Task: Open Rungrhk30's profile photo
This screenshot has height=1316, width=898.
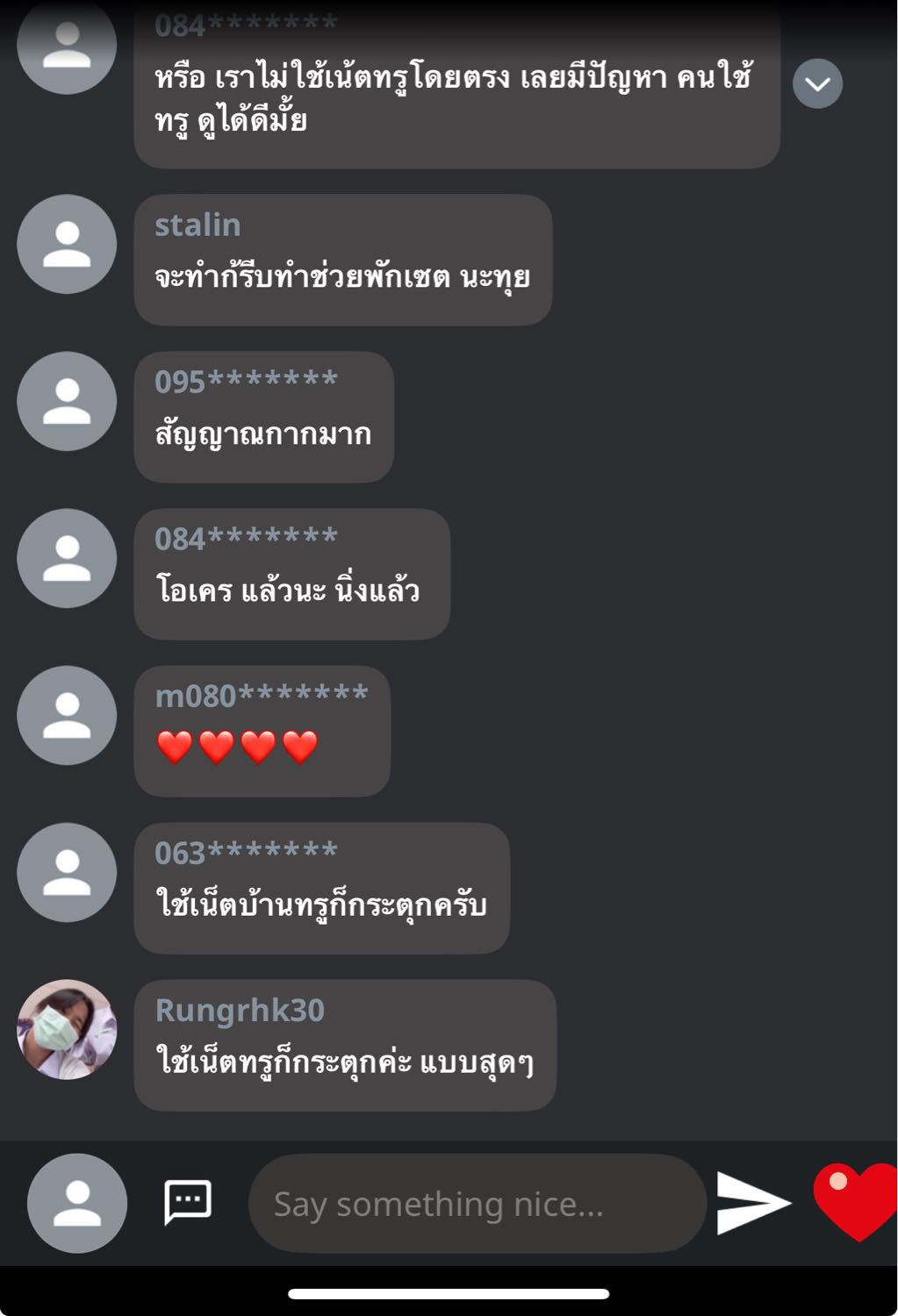Action: [x=67, y=1029]
